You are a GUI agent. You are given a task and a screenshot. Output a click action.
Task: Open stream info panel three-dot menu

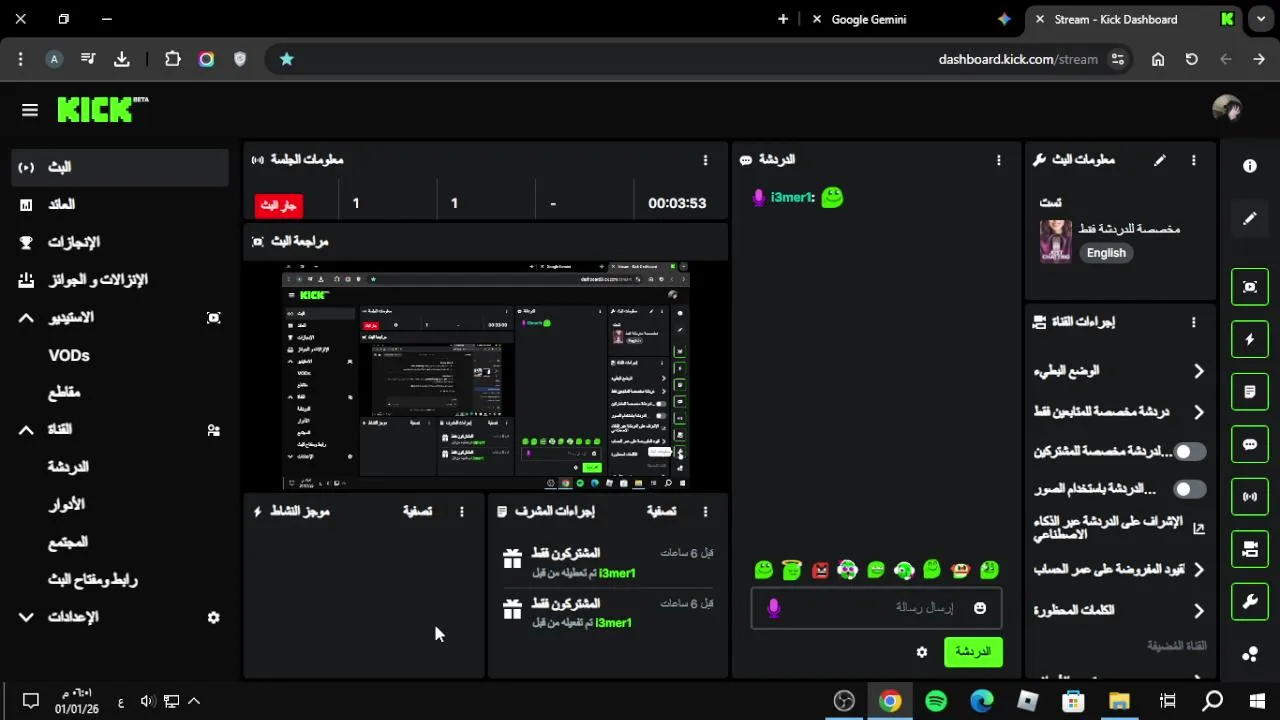(x=1193, y=160)
